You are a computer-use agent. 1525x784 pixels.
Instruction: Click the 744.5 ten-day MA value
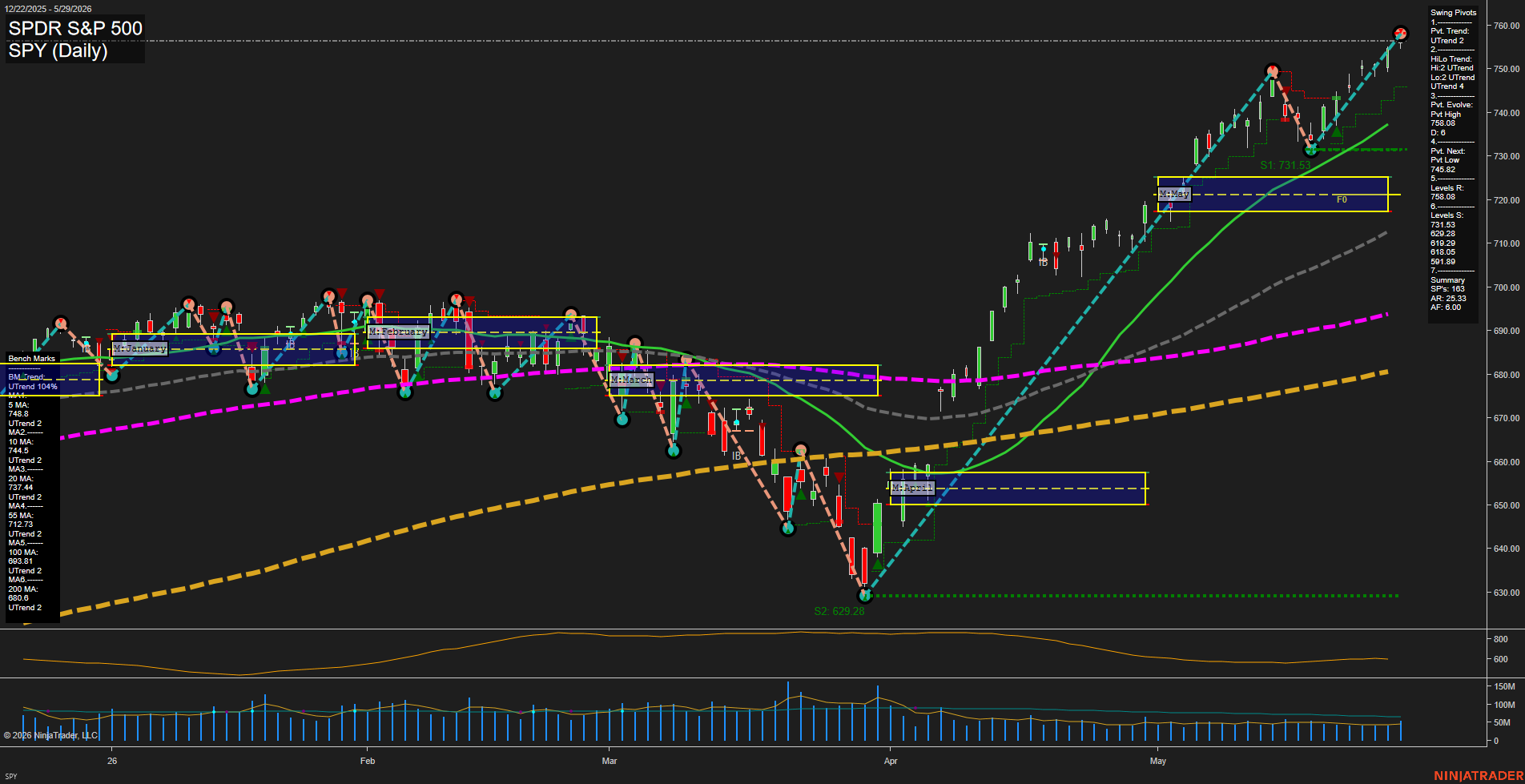[18, 451]
